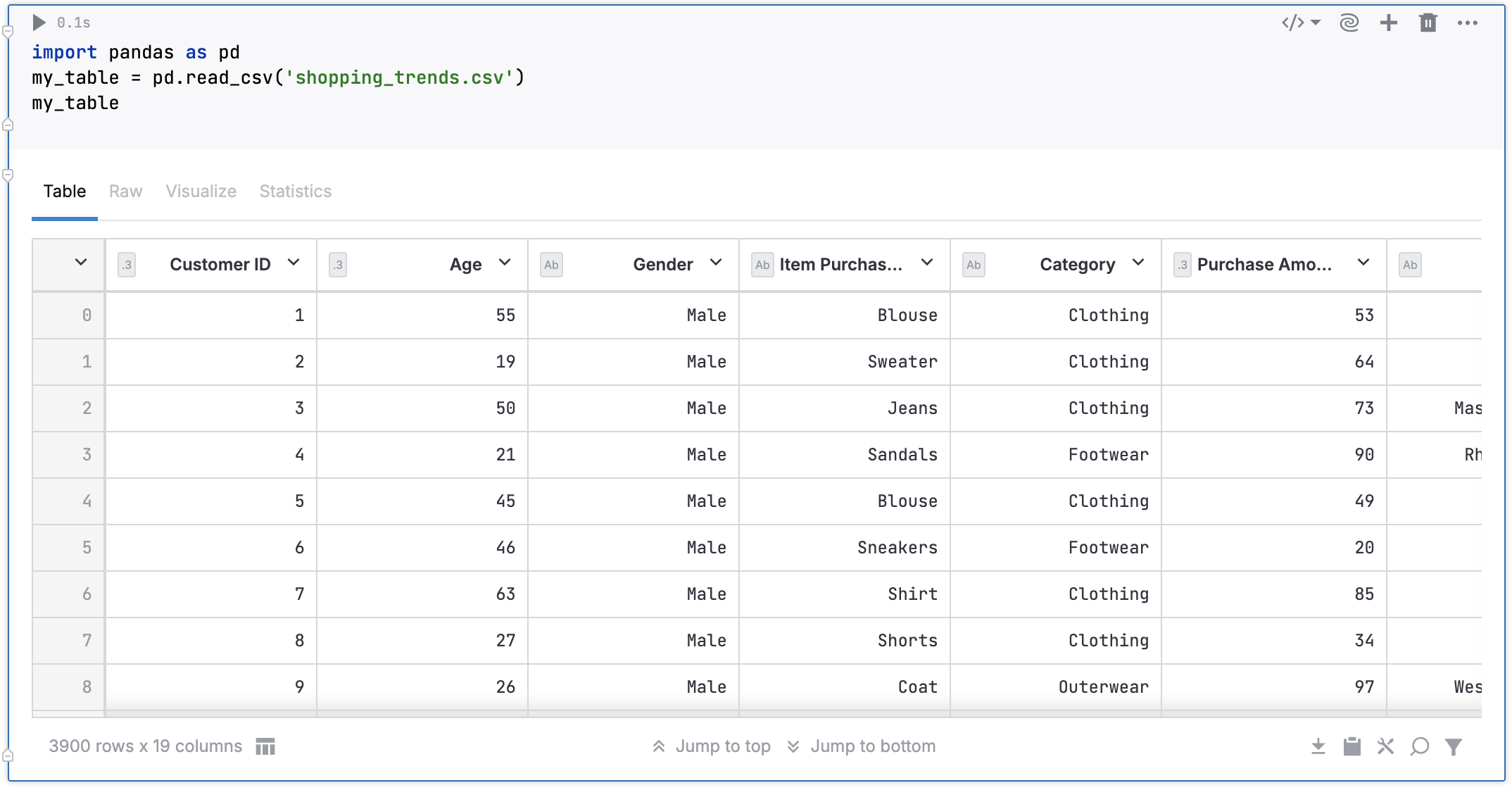Open the filter funnel icon
1512x790 pixels.
pos(1454,746)
